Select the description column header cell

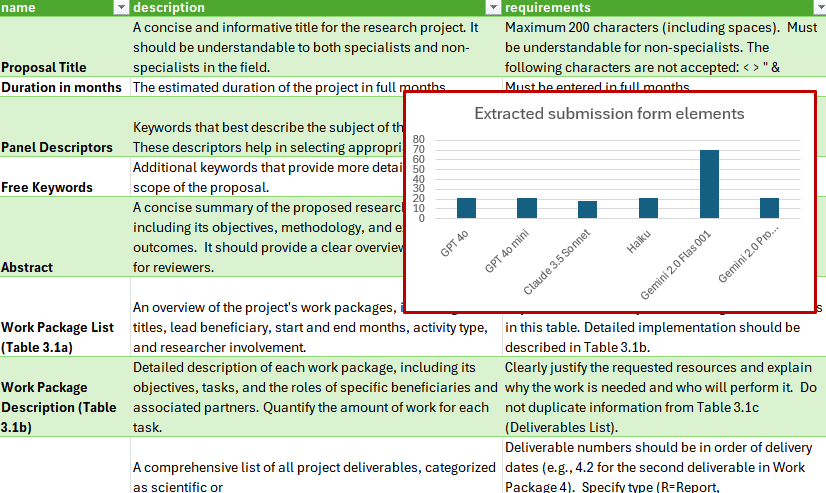click(316, 7)
